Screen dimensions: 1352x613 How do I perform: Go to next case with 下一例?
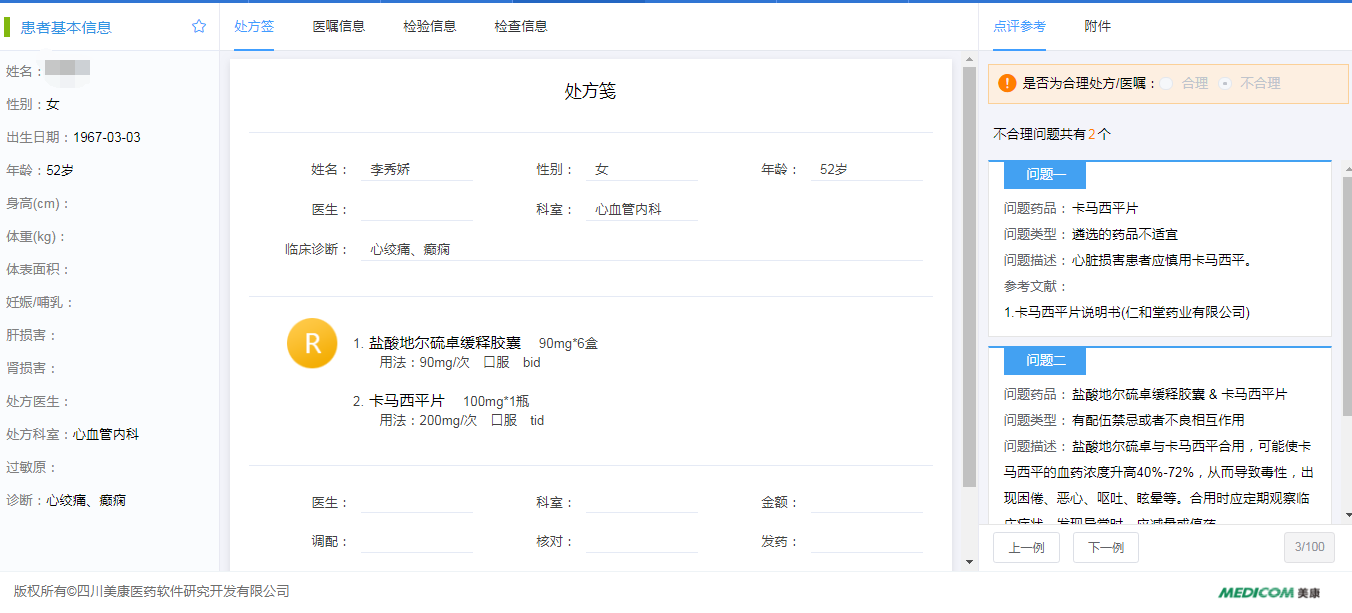1106,547
